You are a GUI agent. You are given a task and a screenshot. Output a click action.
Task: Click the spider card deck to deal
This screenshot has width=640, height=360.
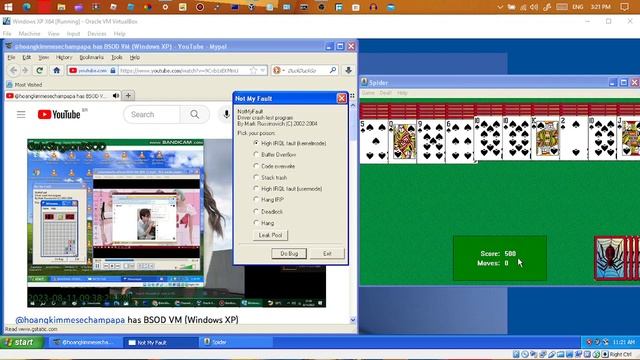tap(616, 258)
